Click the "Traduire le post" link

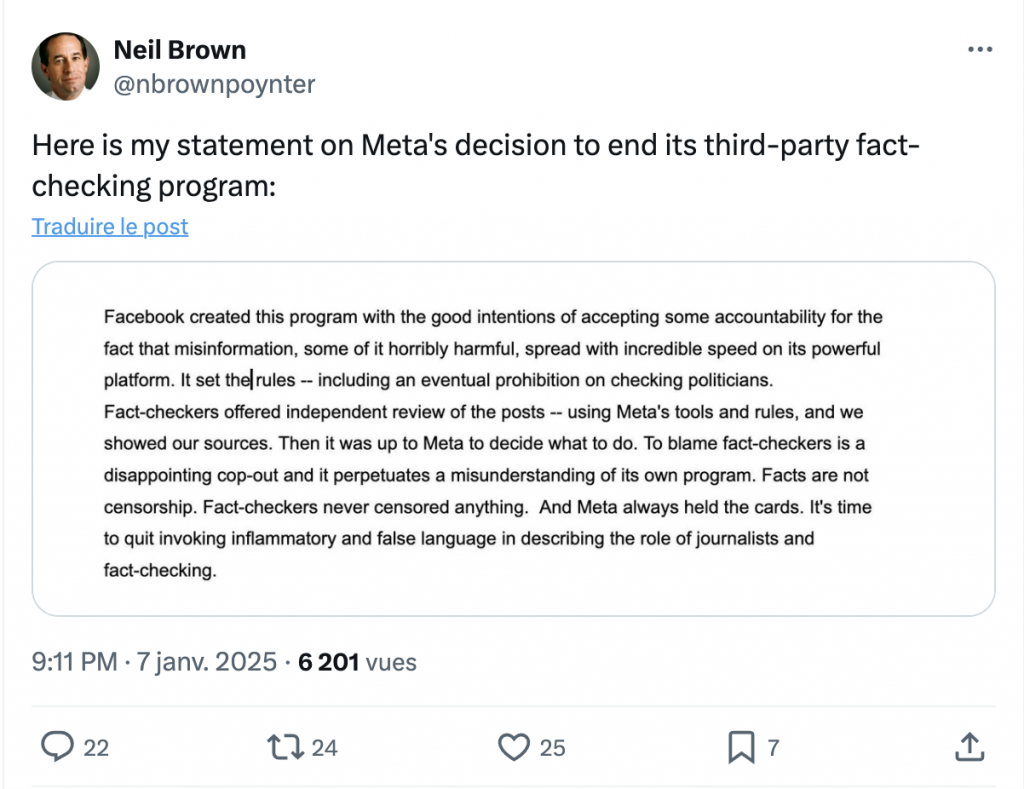110,226
